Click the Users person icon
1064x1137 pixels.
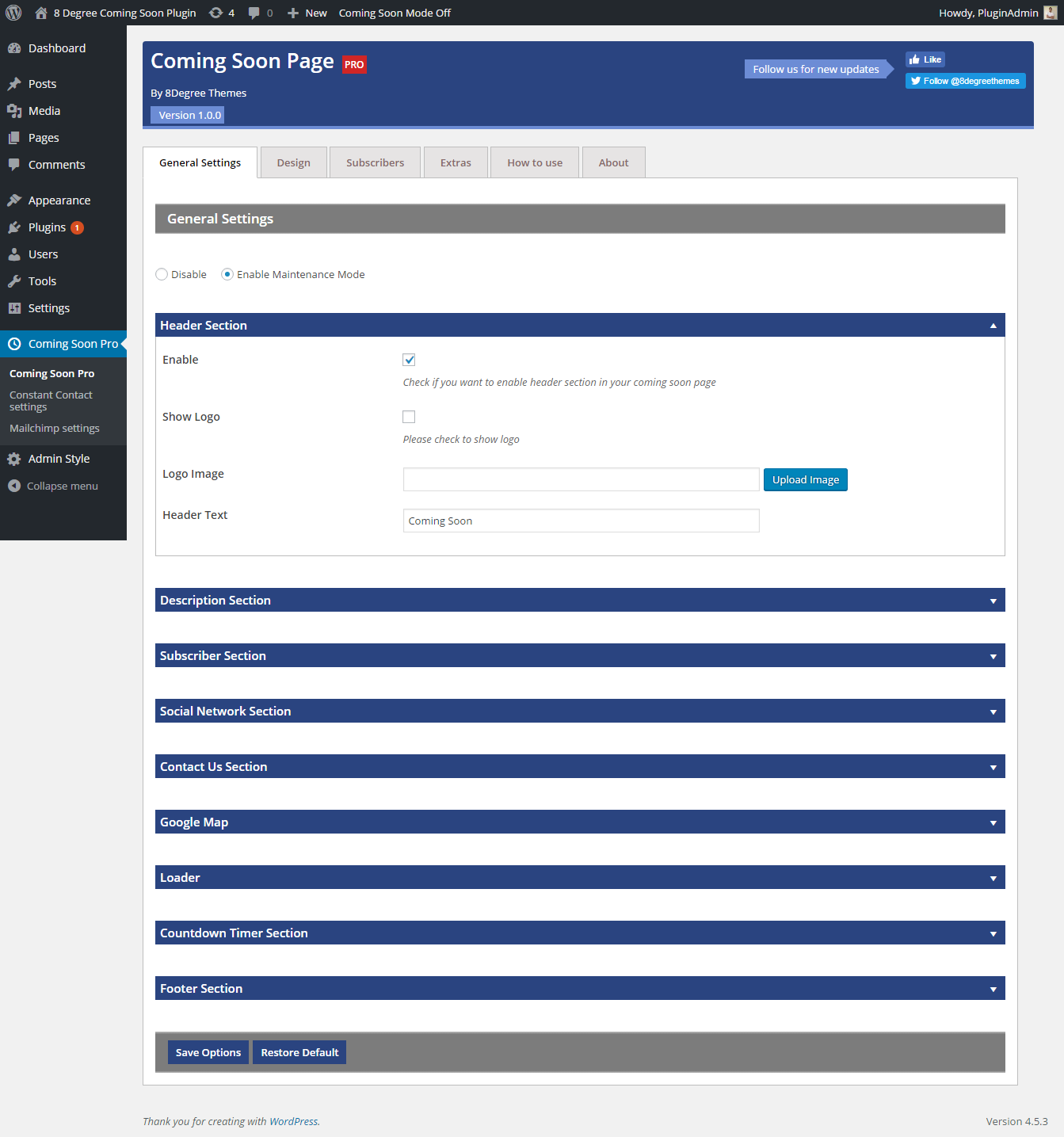(14, 254)
